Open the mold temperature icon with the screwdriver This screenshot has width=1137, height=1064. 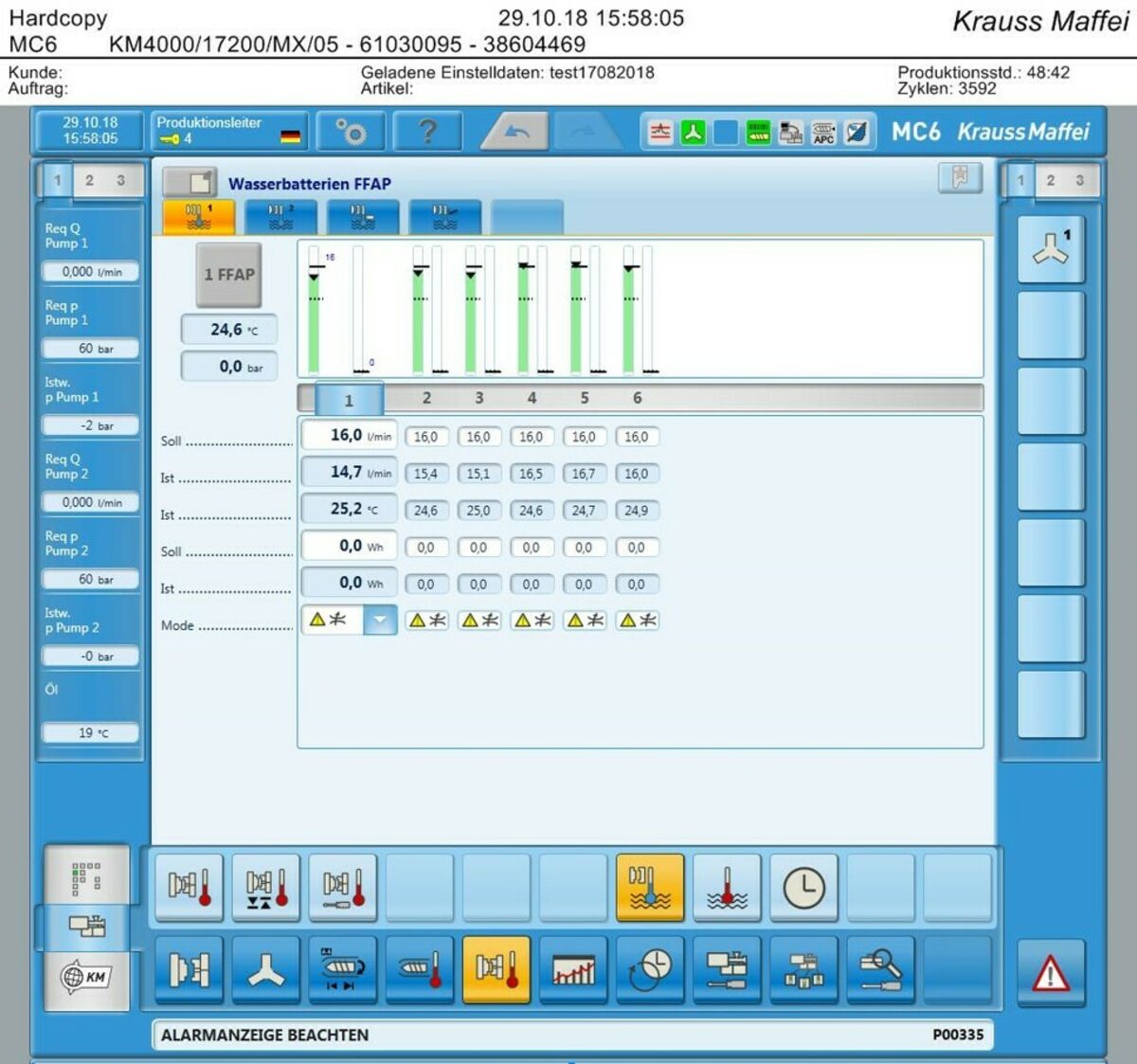[342, 887]
